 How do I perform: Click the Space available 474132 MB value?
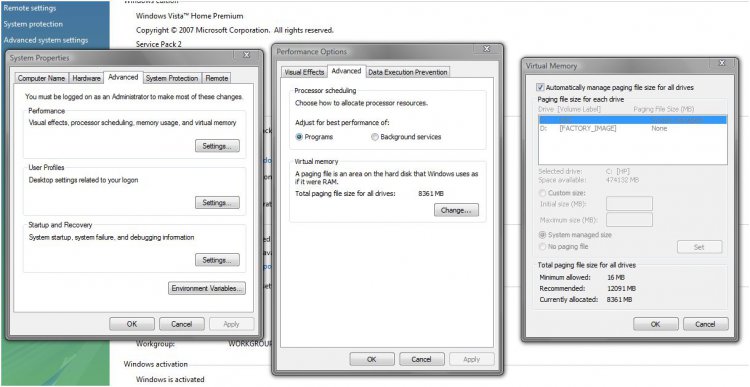pos(622,180)
